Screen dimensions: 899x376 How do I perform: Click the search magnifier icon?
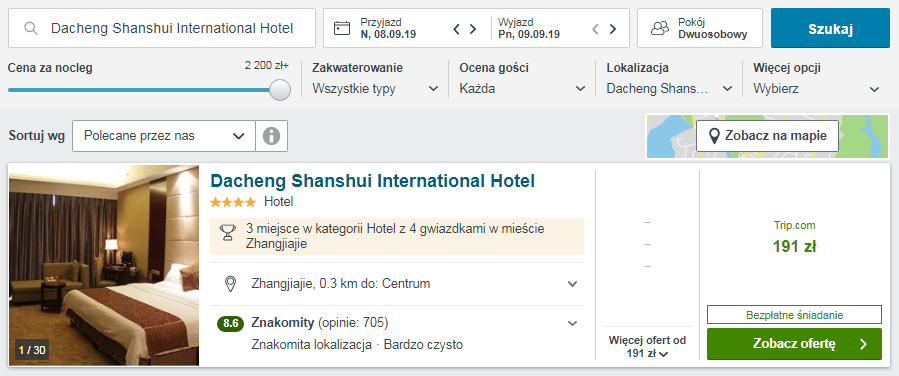[x=32, y=28]
